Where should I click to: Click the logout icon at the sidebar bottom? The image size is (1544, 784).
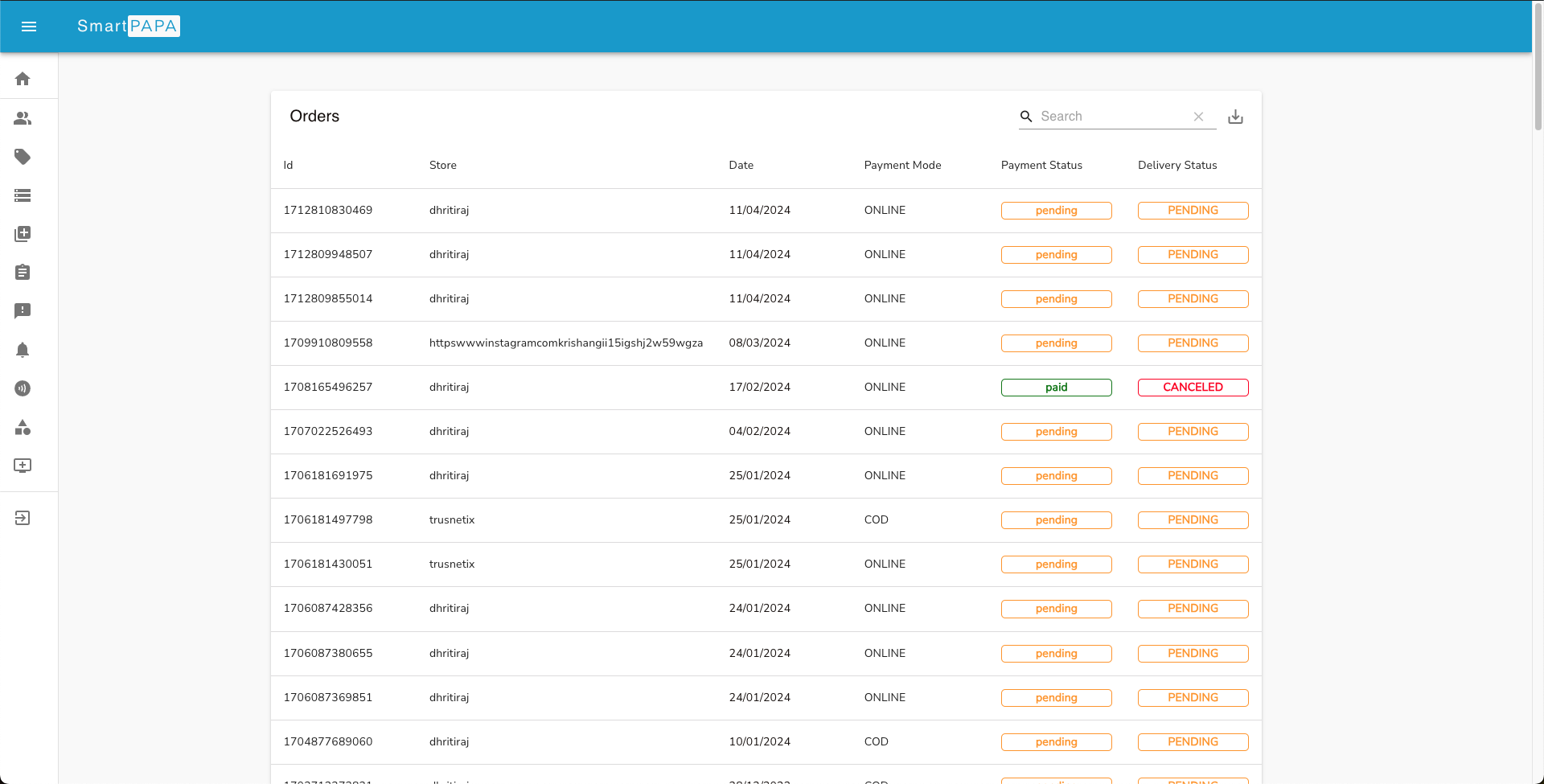pos(23,517)
